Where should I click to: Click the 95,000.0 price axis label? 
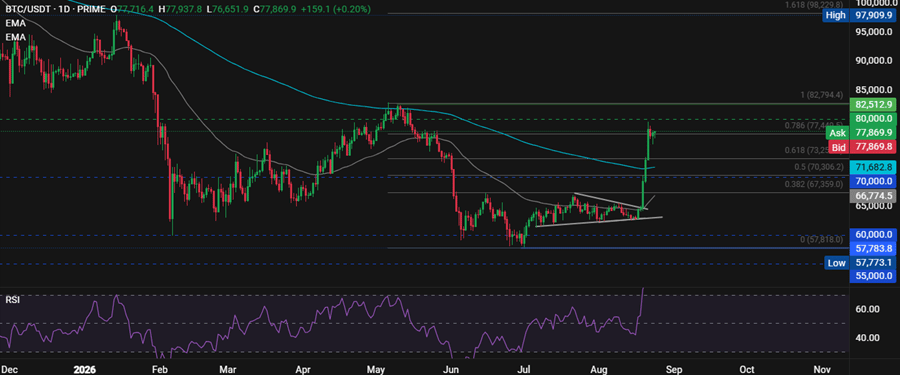click(874, 32)
